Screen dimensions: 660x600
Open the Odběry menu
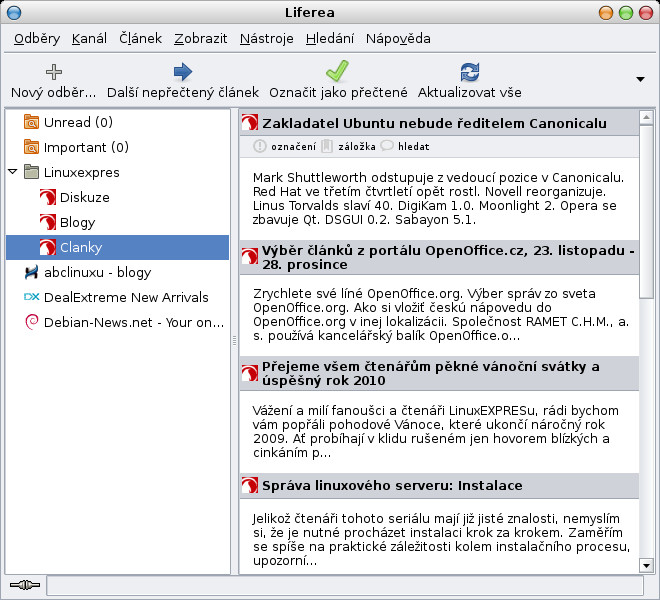tap(37, 39)
